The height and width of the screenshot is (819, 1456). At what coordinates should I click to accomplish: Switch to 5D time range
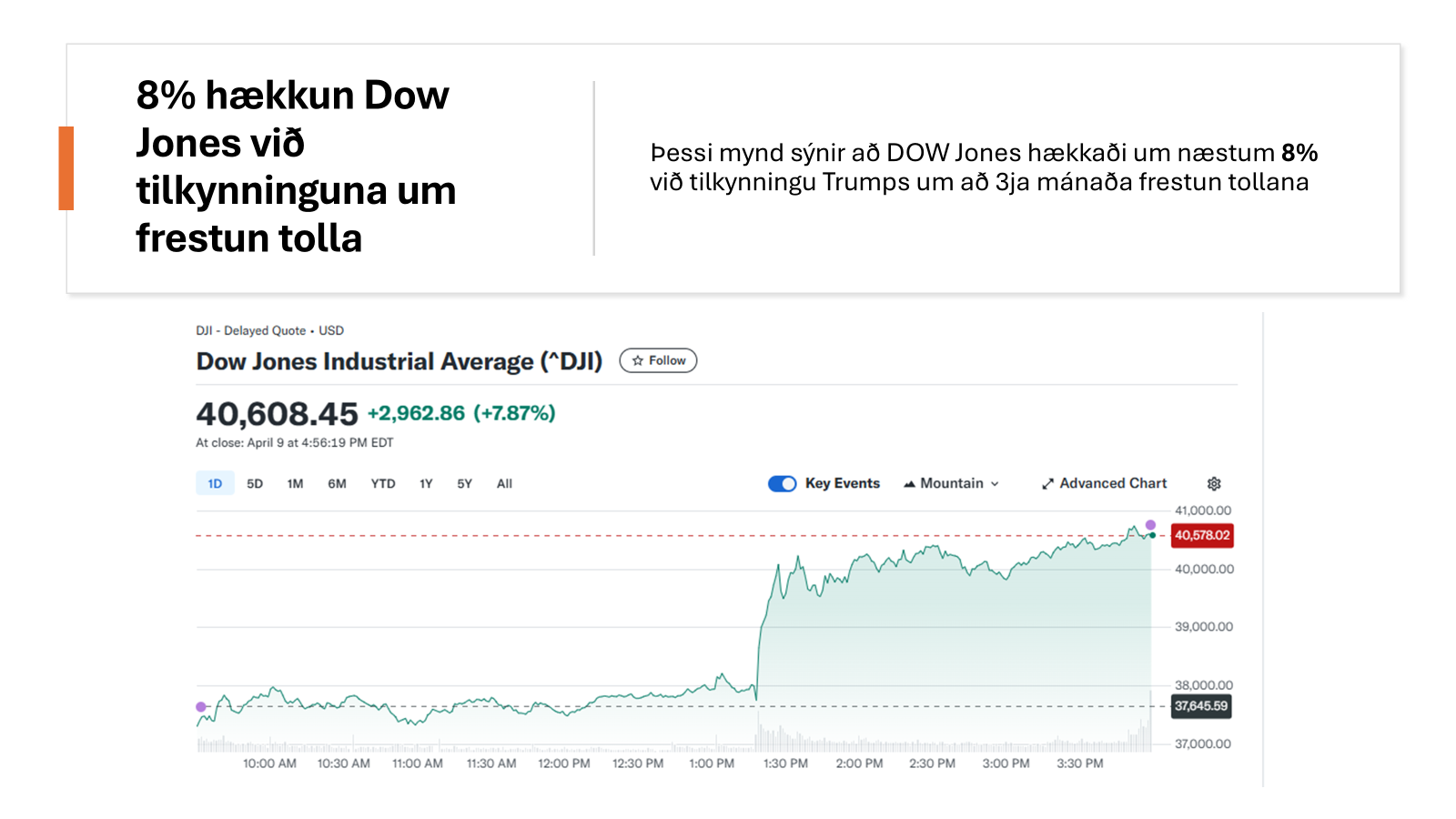(255, 484)
